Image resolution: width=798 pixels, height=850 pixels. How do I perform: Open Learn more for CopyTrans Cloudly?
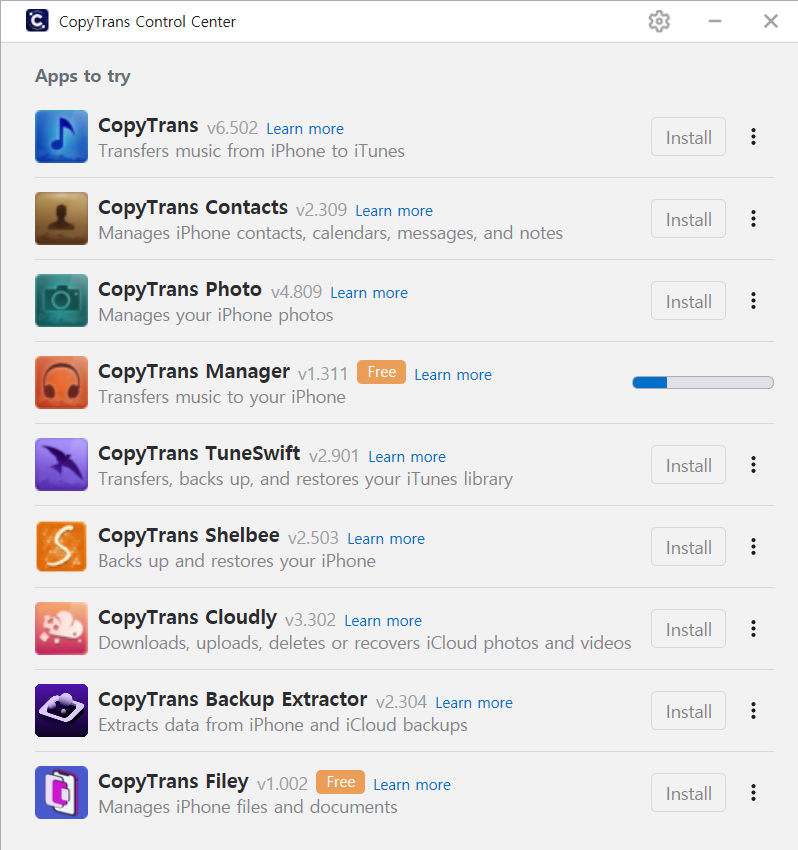(x=383, y=621)
